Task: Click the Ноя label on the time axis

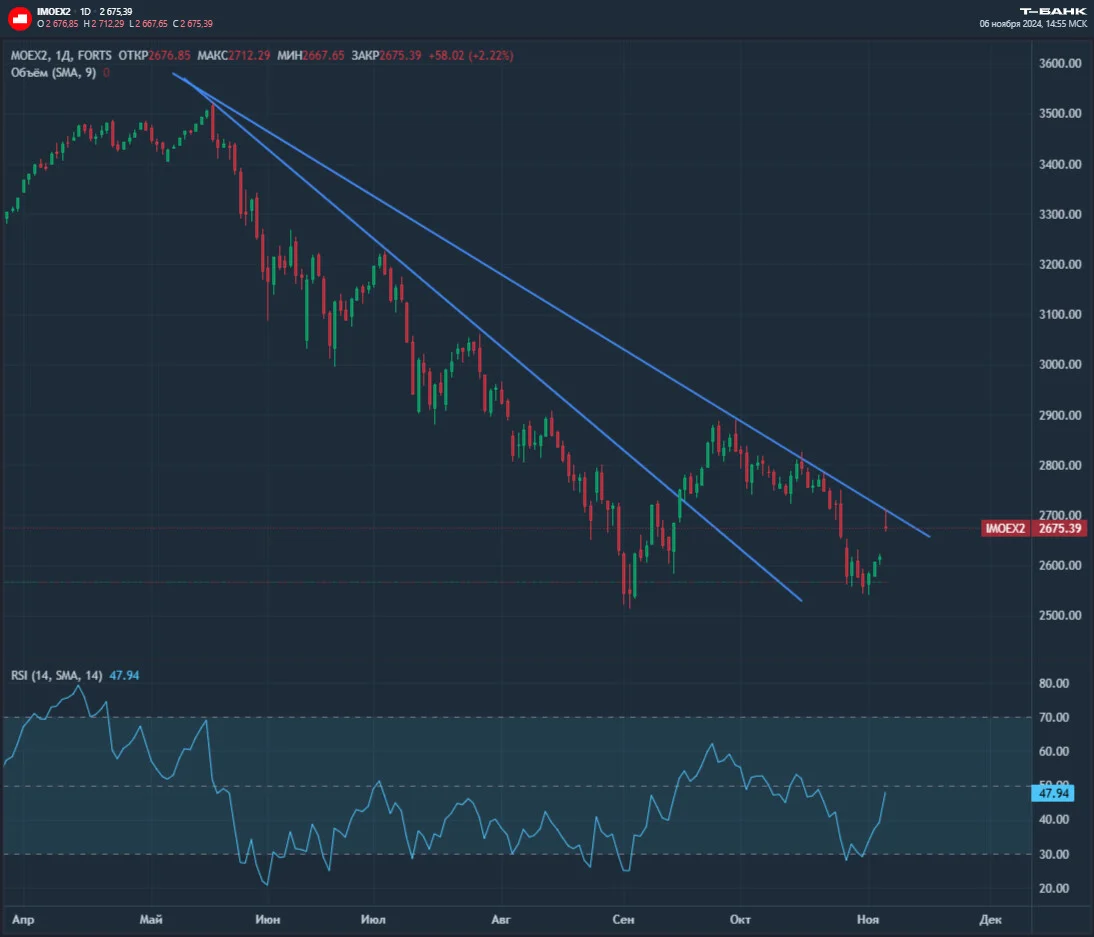Action: point(868,920)
